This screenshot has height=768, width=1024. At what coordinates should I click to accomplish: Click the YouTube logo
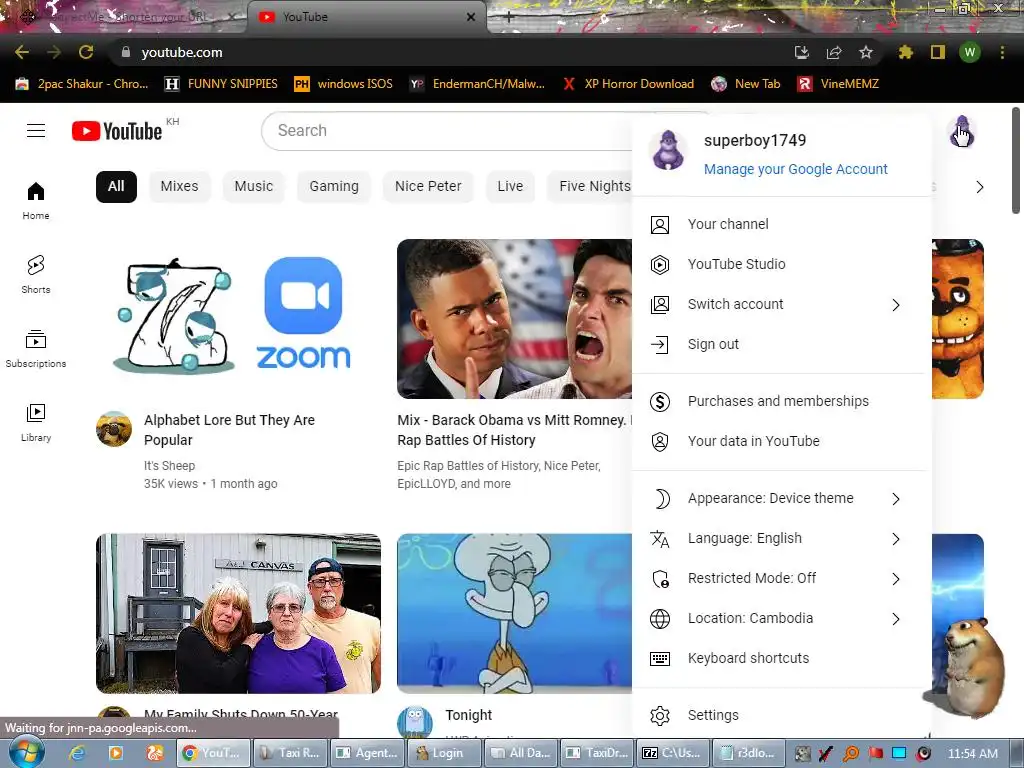(117, 131)
